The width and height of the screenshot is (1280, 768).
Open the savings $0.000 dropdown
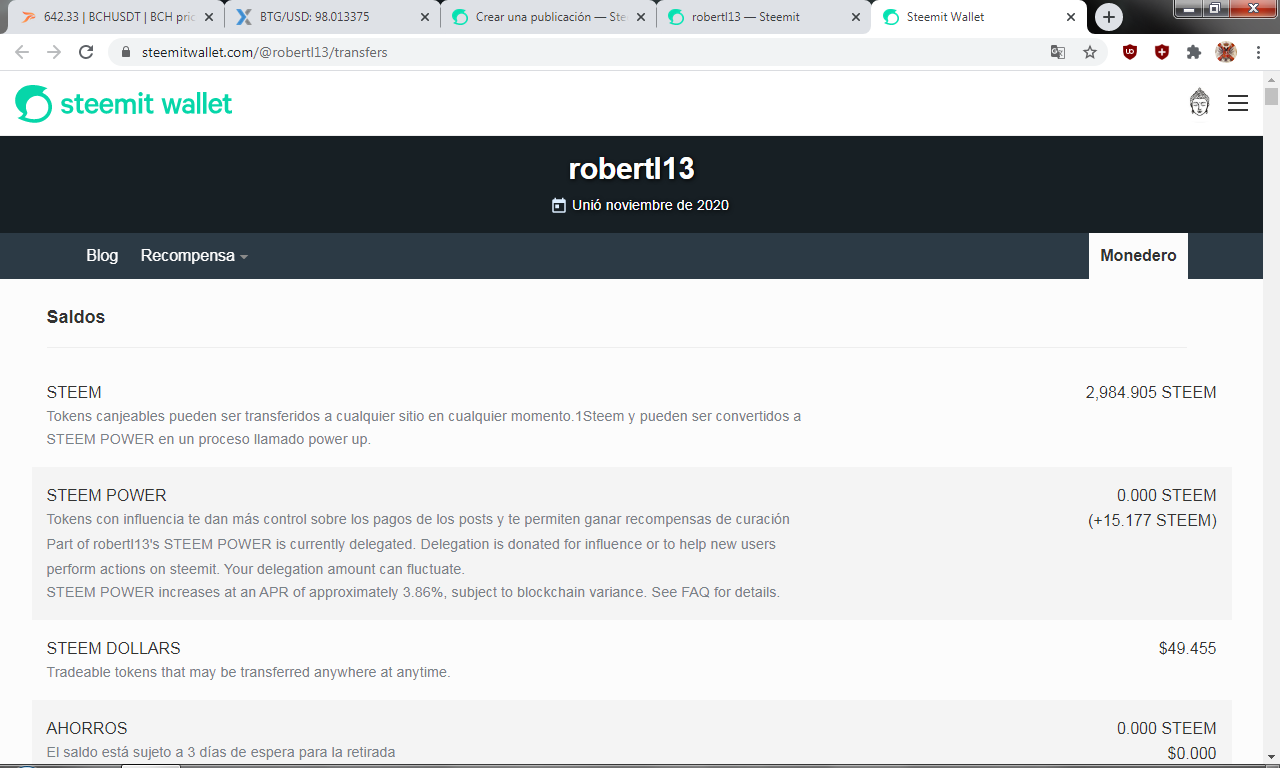(x=1192, y=754)
